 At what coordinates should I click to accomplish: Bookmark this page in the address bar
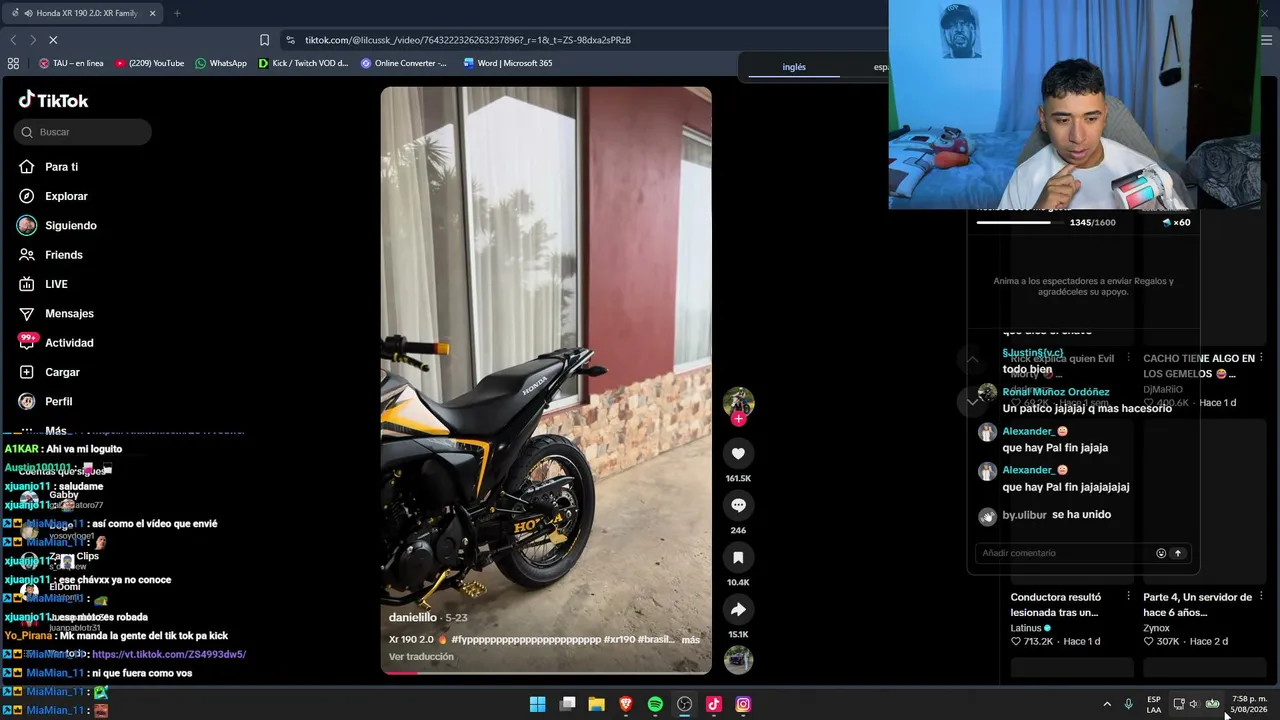(264, 40)
